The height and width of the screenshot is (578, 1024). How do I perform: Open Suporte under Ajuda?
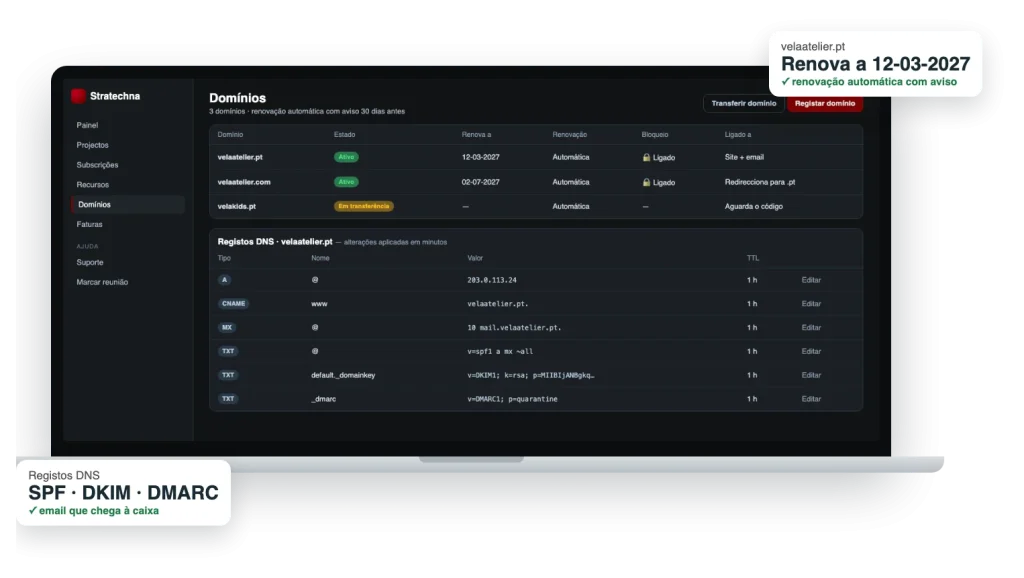89,262
